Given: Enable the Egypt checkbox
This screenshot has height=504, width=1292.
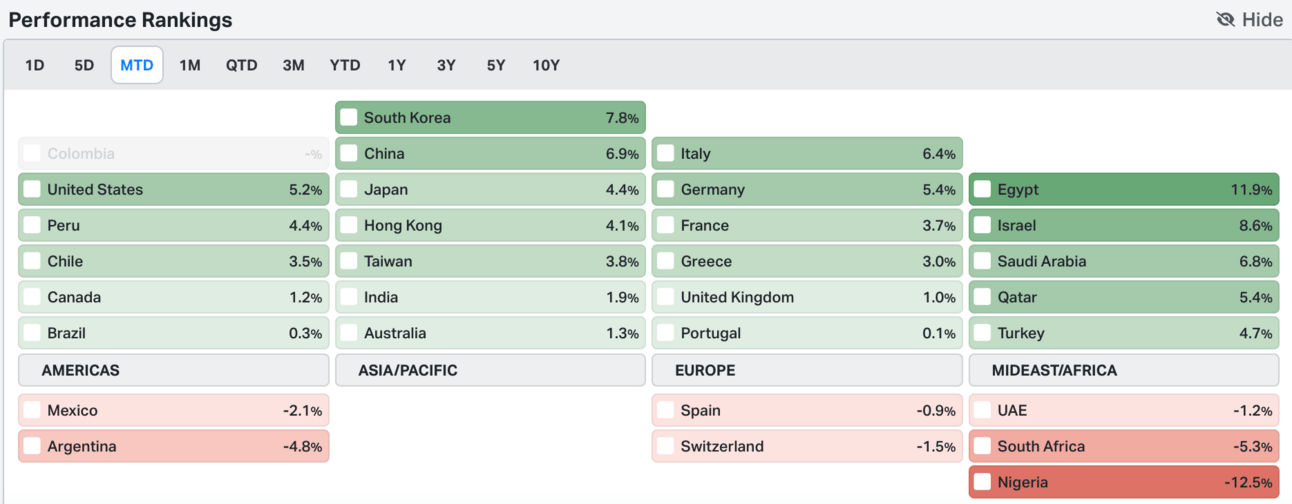Looking at the screenshot, I should [x=982, y=190].
